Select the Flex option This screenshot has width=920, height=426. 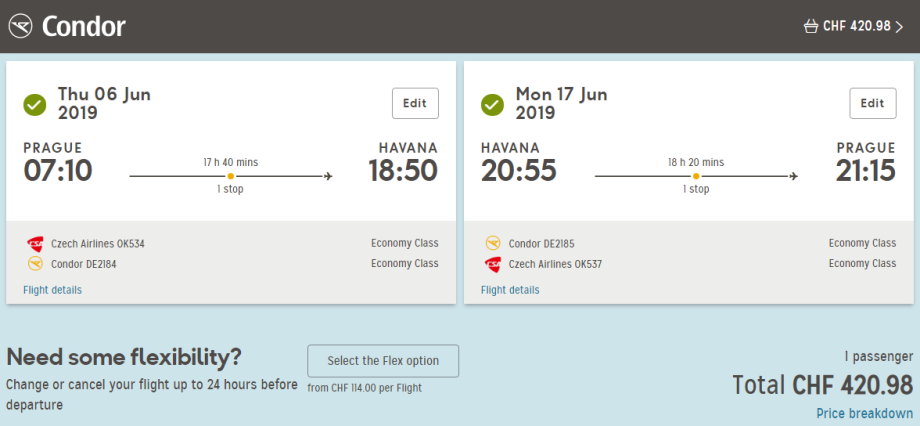(383, 361)
